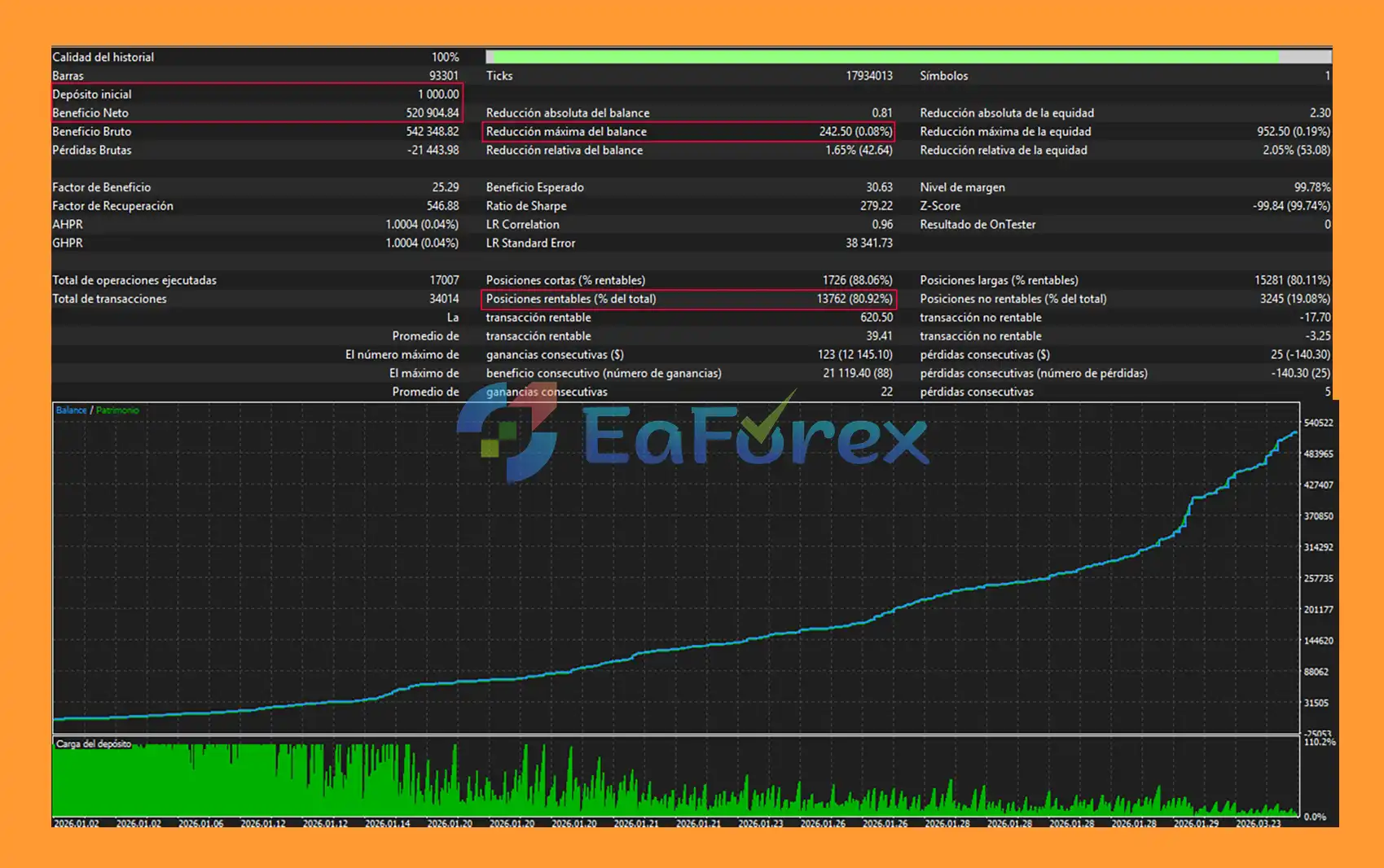The image size is (1384, 868).
Task: Click the Z-Score value in the right column
Action: 1291,206
